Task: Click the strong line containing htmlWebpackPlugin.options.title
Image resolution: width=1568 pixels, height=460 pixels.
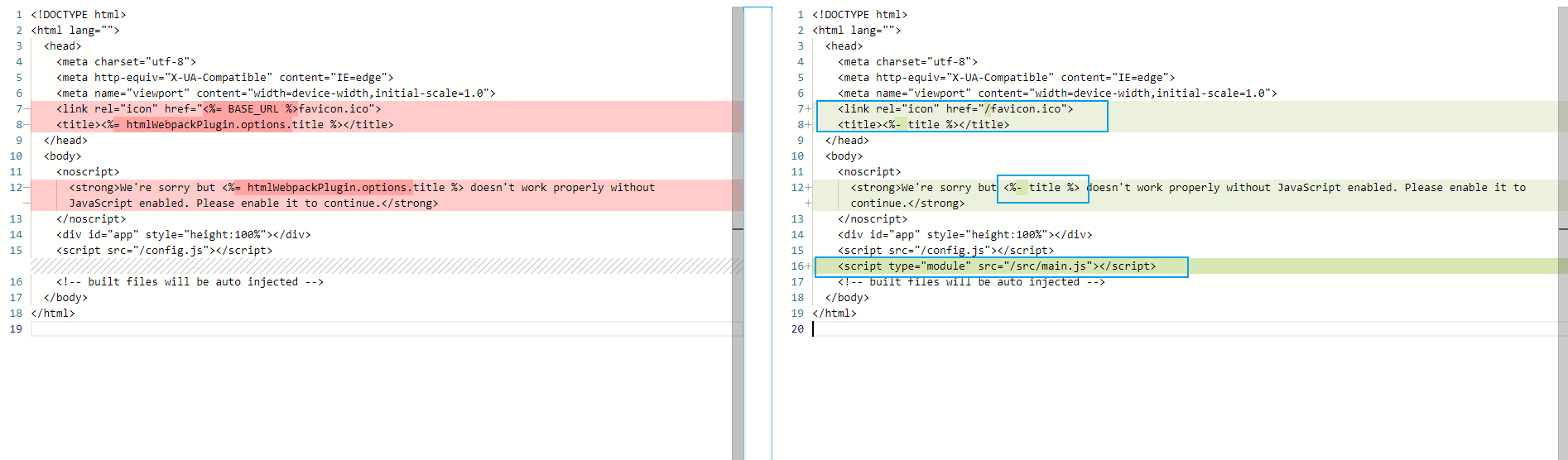Action: [362, 188]
